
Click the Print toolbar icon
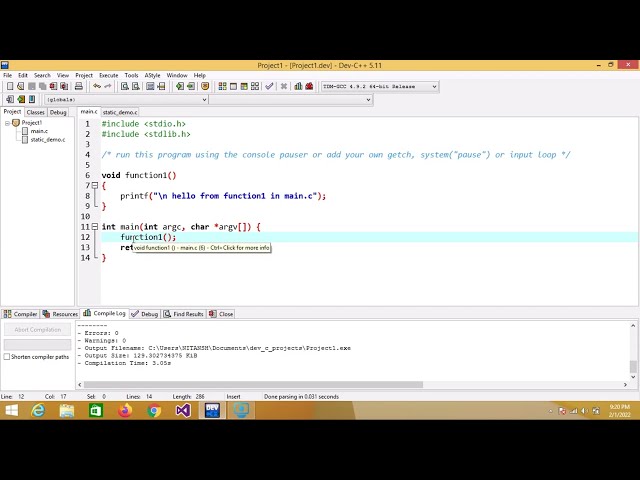point(78,86)
